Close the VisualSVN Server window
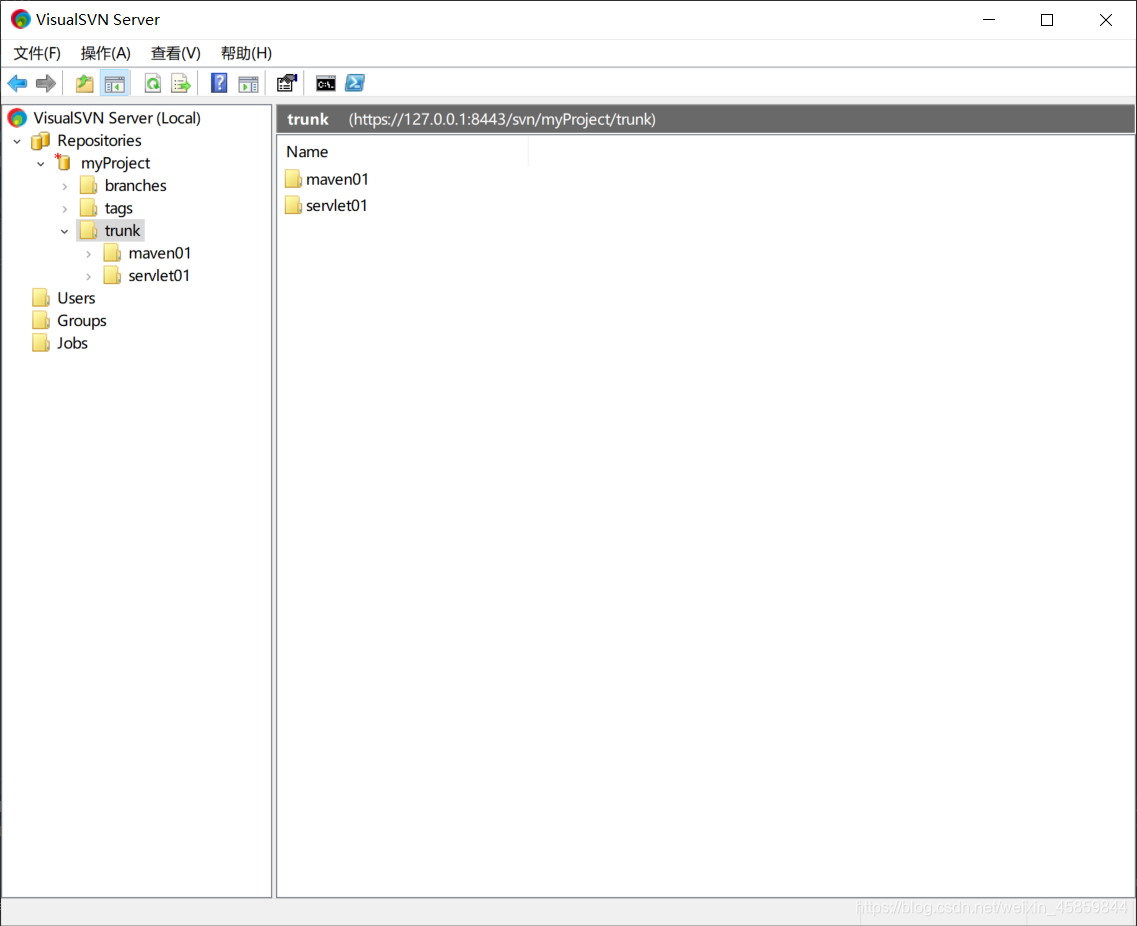The width and height of the screenshot is (1137, 926). [x=1106, y=20]
